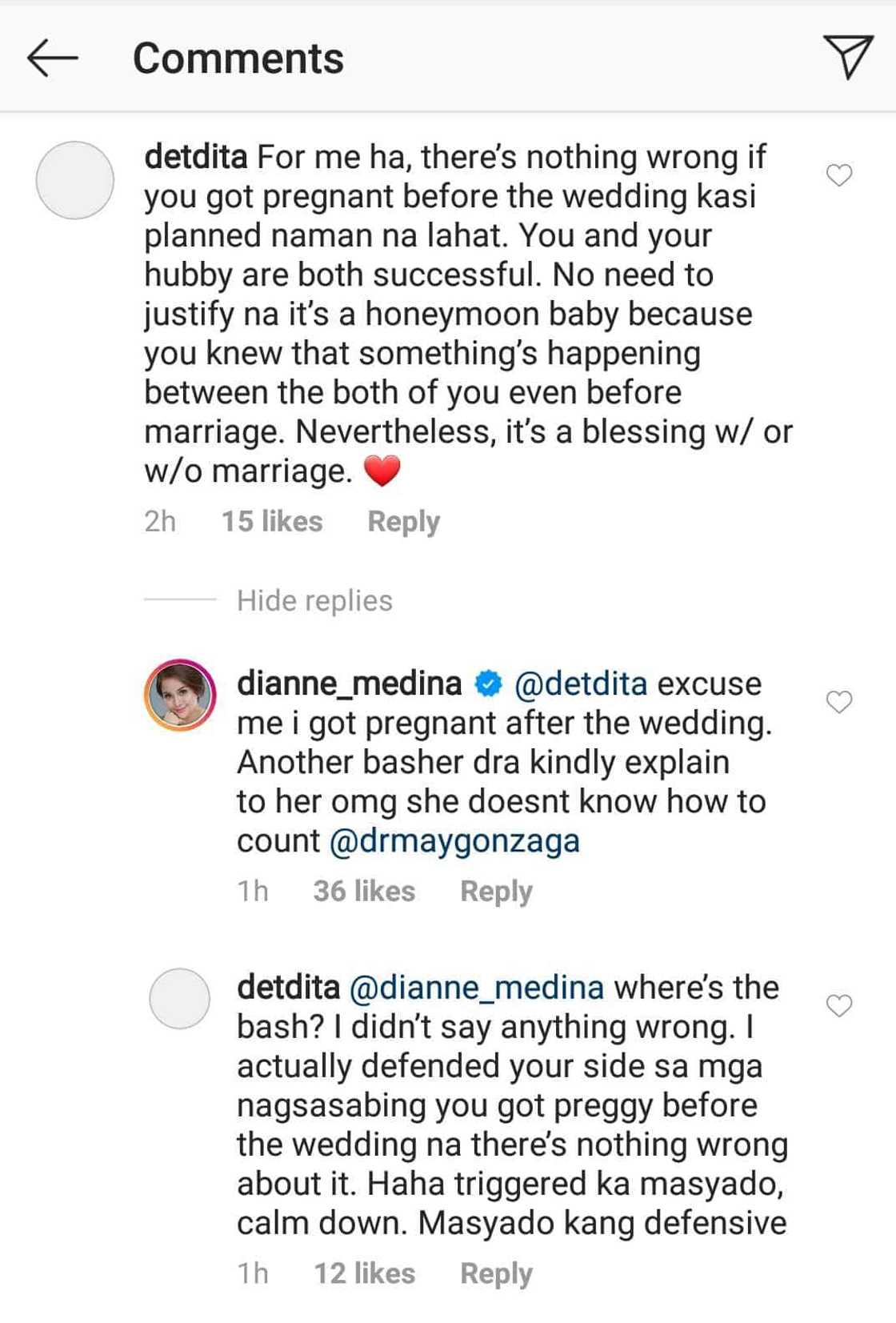
Task: Reply to dianne_medina's comment
Action: [496, 890]
